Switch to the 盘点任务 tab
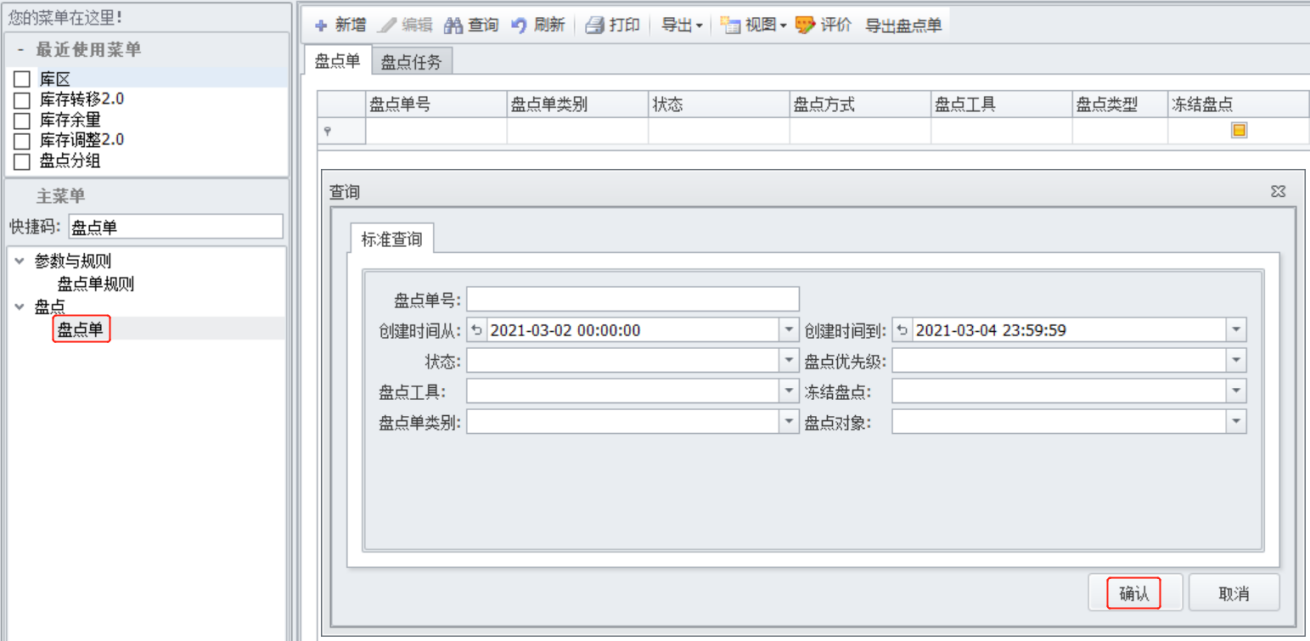 pyautogui.click(x=412, y=62)
